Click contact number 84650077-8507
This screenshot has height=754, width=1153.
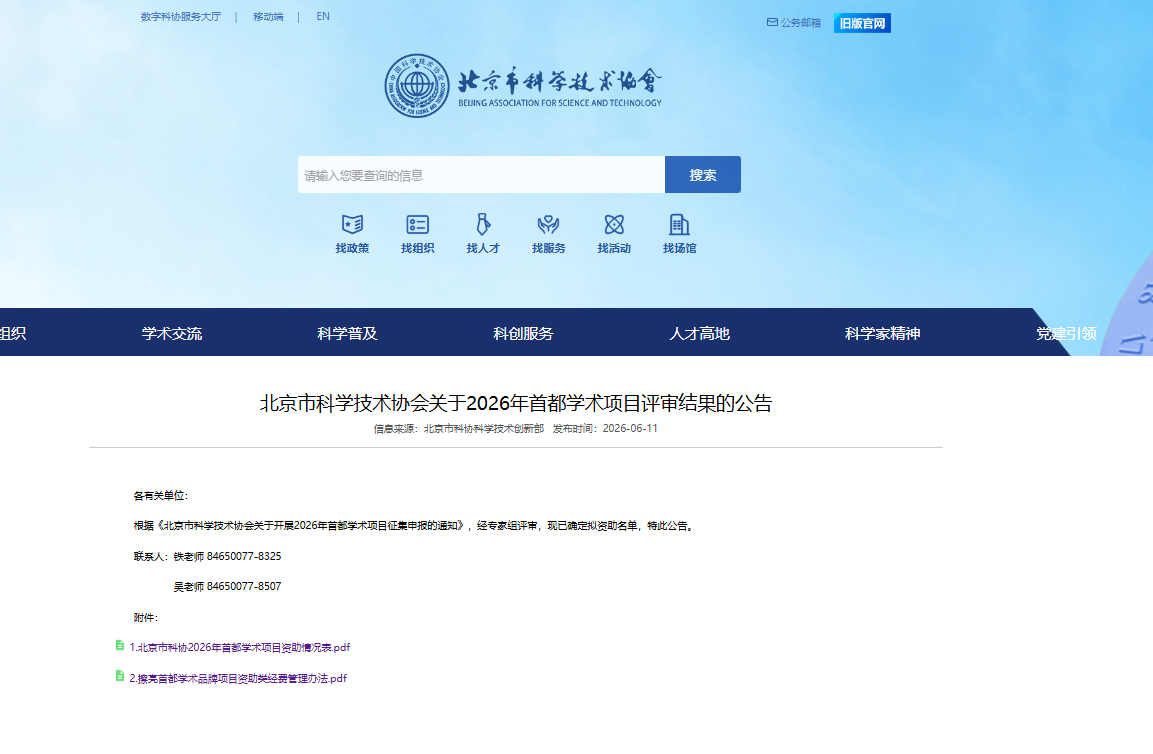244,586
